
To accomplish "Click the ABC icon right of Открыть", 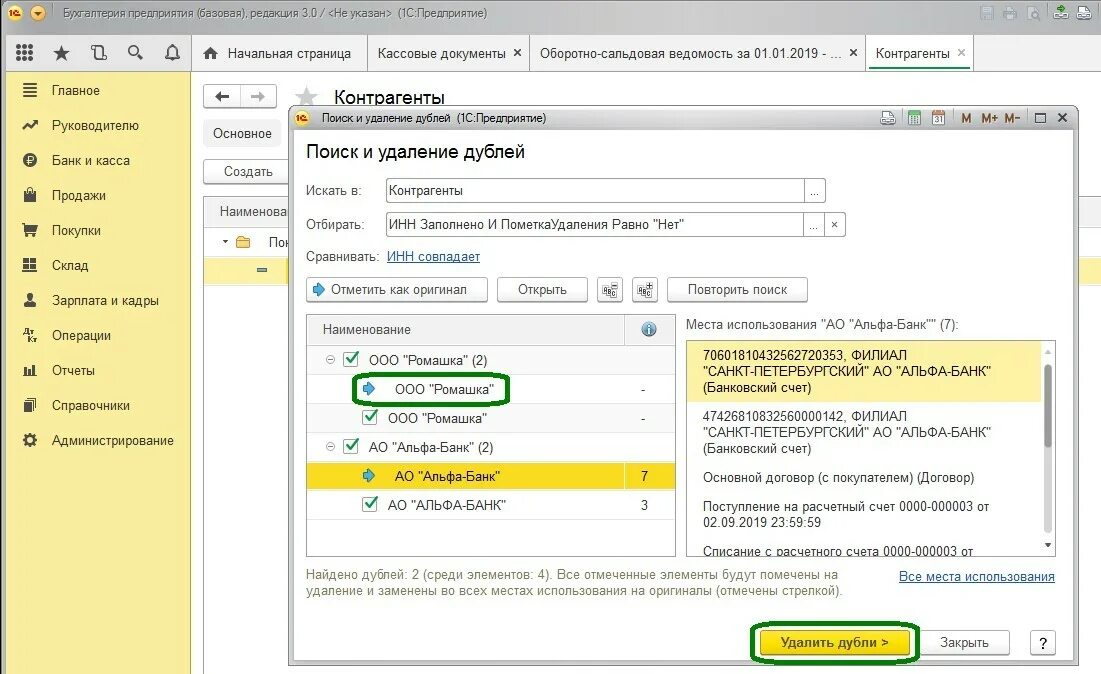I will [x=609, y=289].
